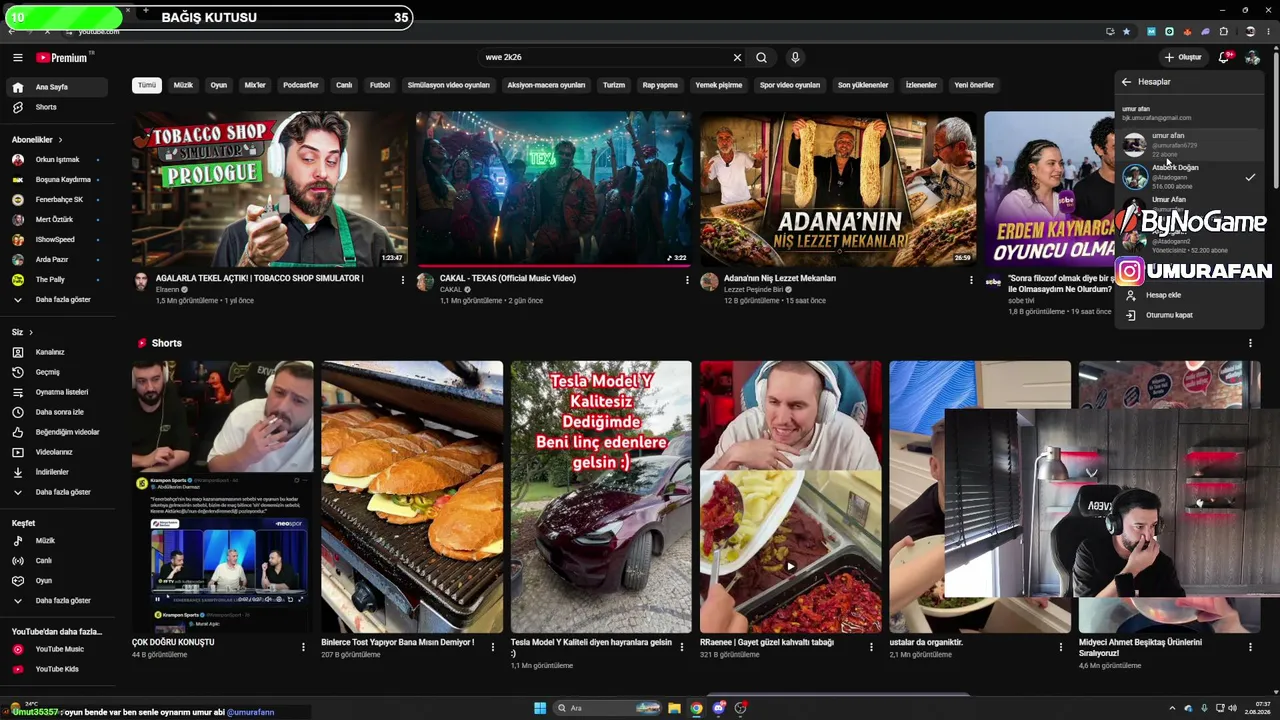1280x720 pixels.
Task: Open the more options menu for the Adana'nın Niş Lezzet Mekanları video
Action: click(x=971, y=280)
